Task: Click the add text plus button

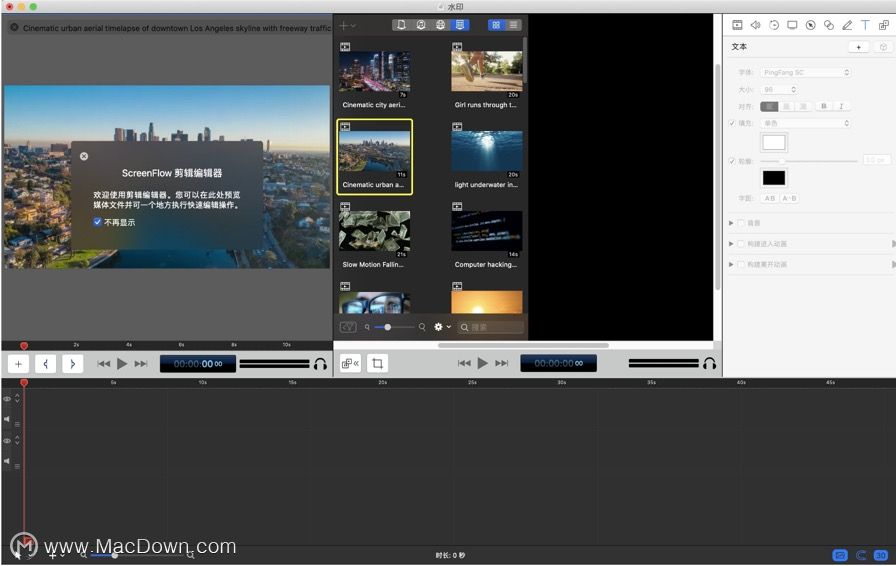Action: pos(858,47)
